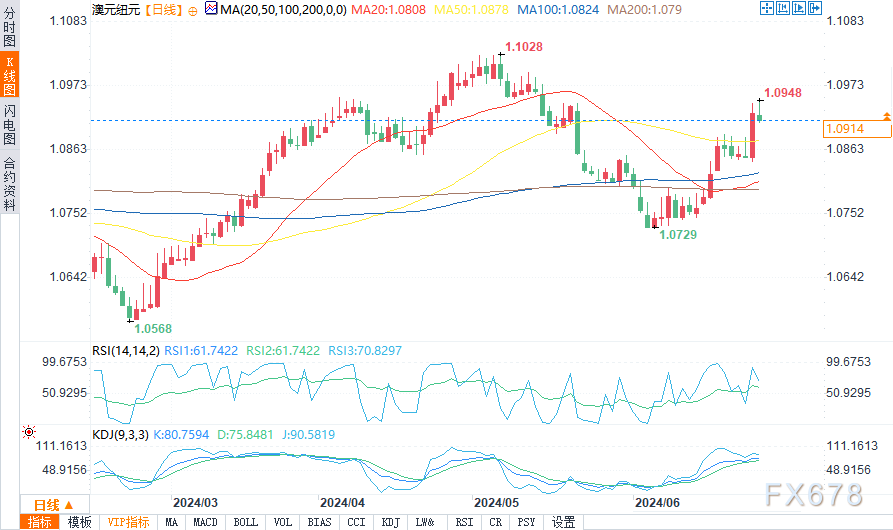Click the J:90.5819 value
The image size is (893, 530).
308,435
